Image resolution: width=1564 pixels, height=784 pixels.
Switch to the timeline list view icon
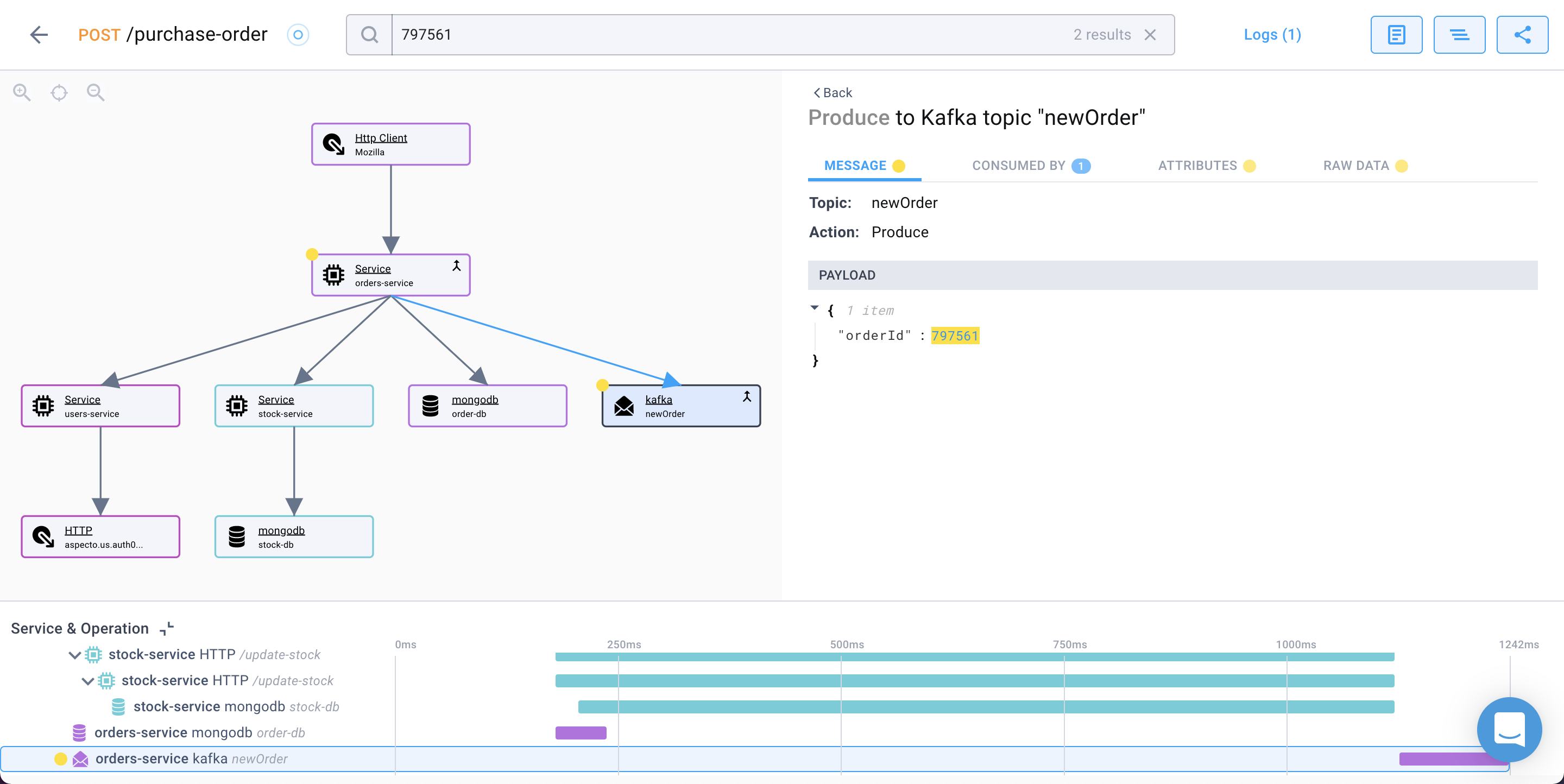click(x=1459, y=35)
